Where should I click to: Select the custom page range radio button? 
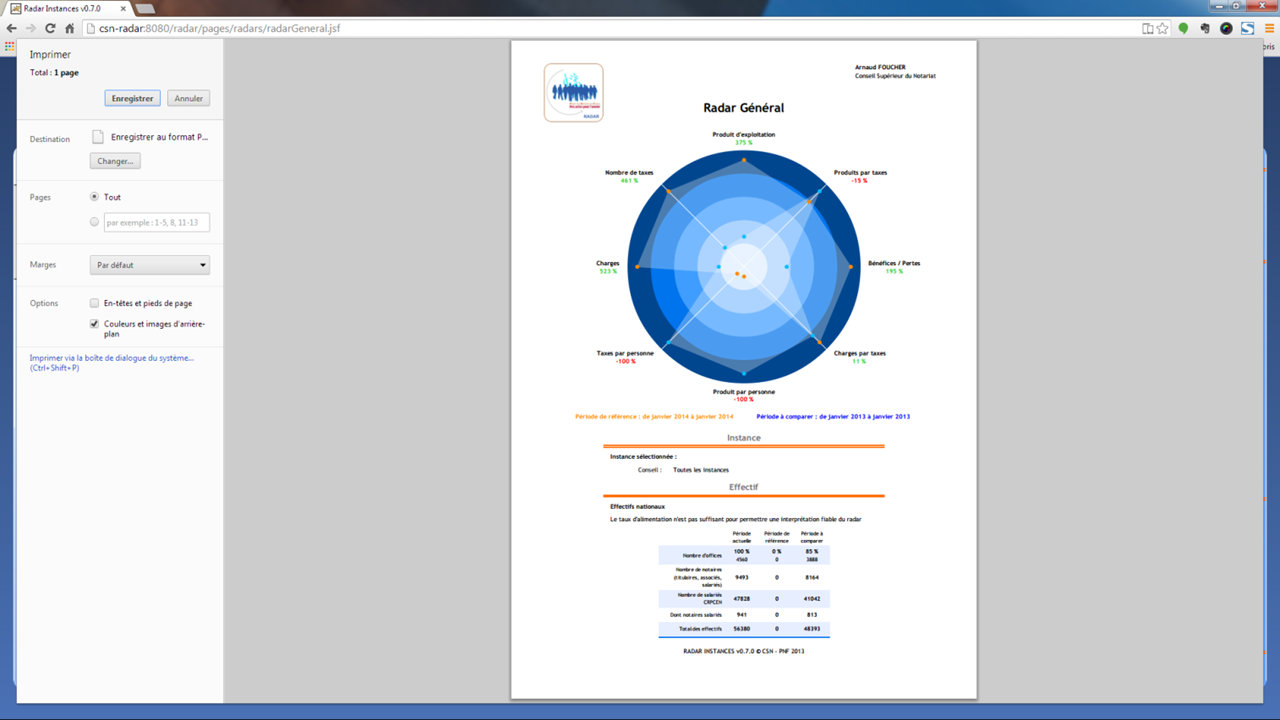click(x=94, y=222)
